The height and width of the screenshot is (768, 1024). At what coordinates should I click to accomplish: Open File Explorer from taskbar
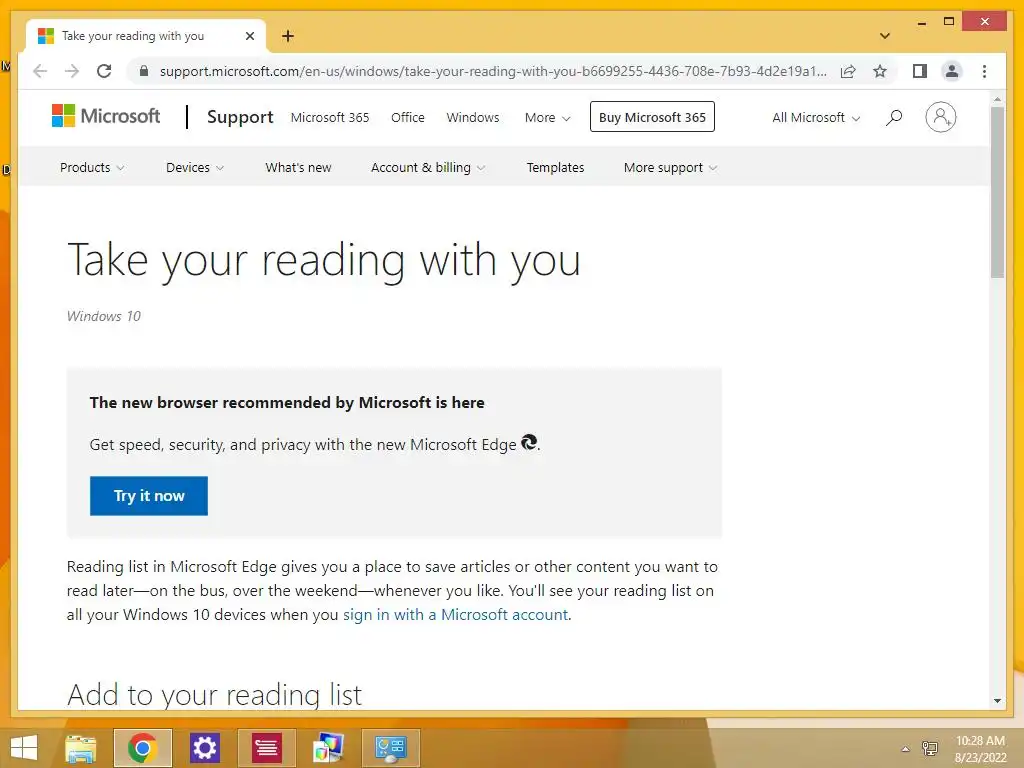(81, 748)
